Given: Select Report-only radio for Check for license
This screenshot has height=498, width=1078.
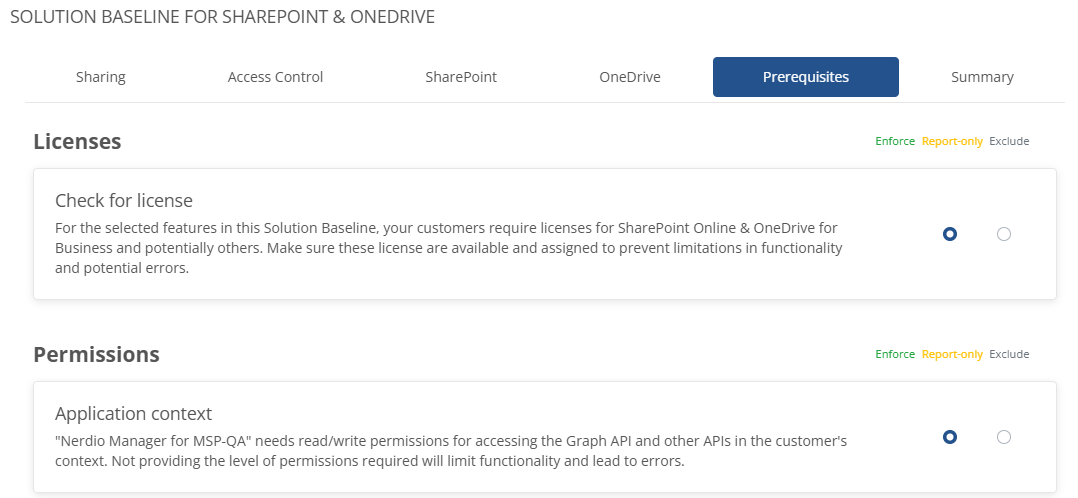Looking at the screenshot, I should 949,234.
